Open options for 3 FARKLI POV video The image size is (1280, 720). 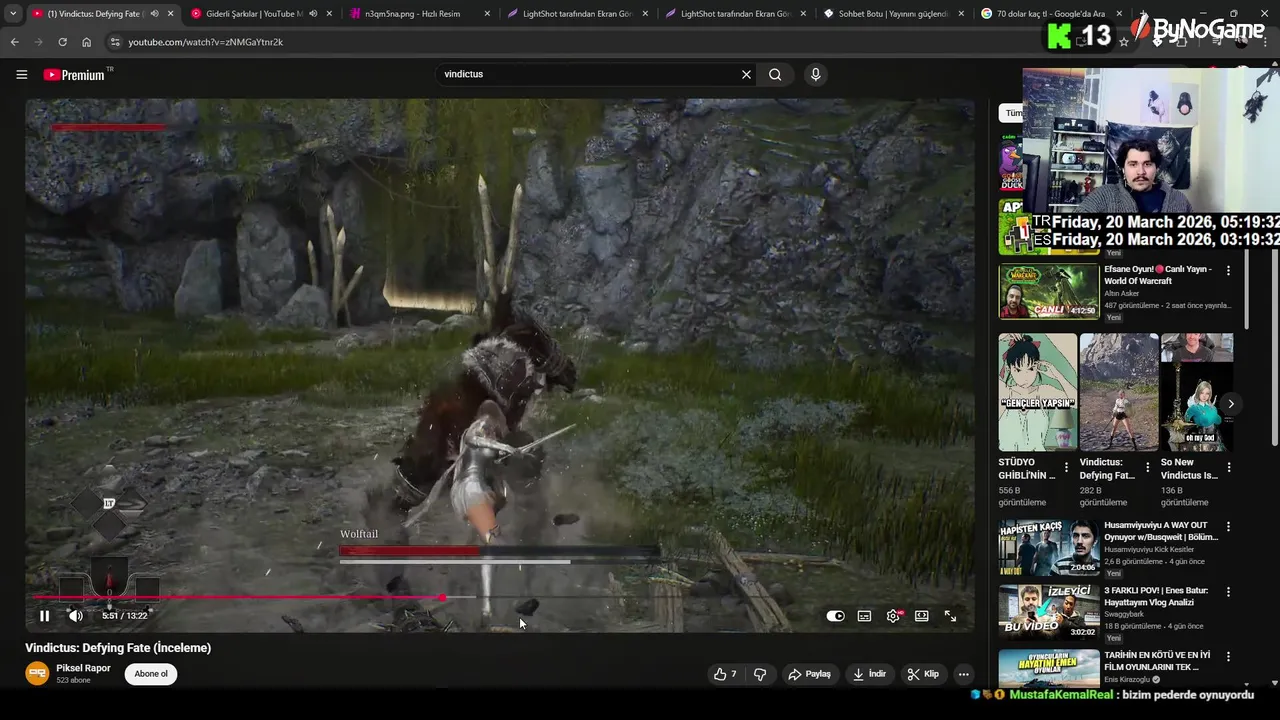point(1228,592)
